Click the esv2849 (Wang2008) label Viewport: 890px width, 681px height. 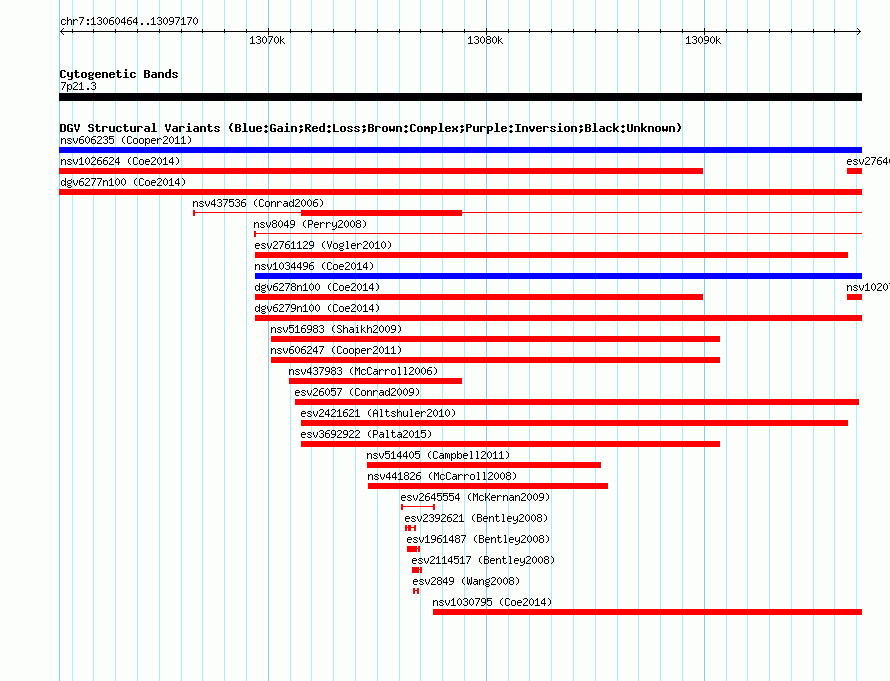pyautogui.click(x=466, y=581)
